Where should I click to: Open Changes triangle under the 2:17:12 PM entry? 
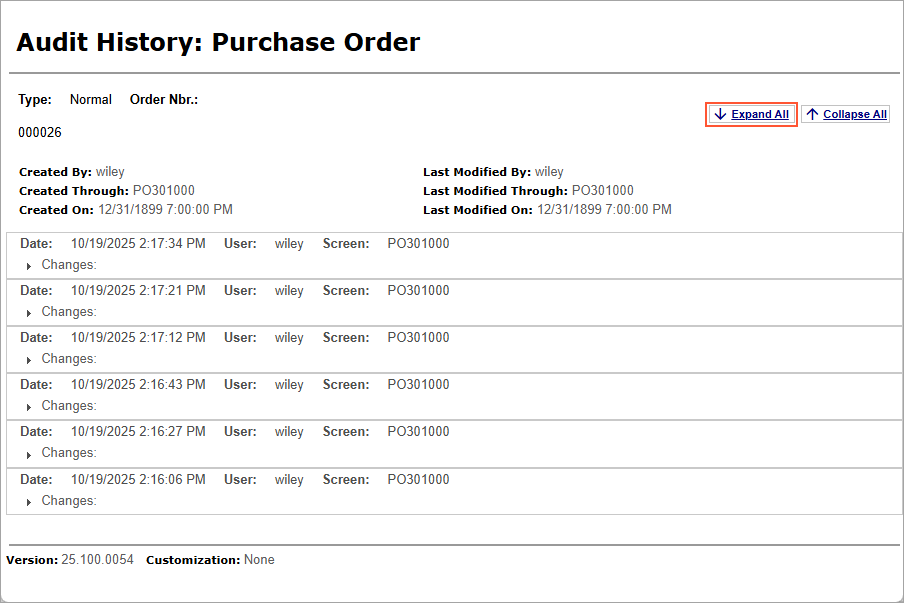(x=29, y=360)
